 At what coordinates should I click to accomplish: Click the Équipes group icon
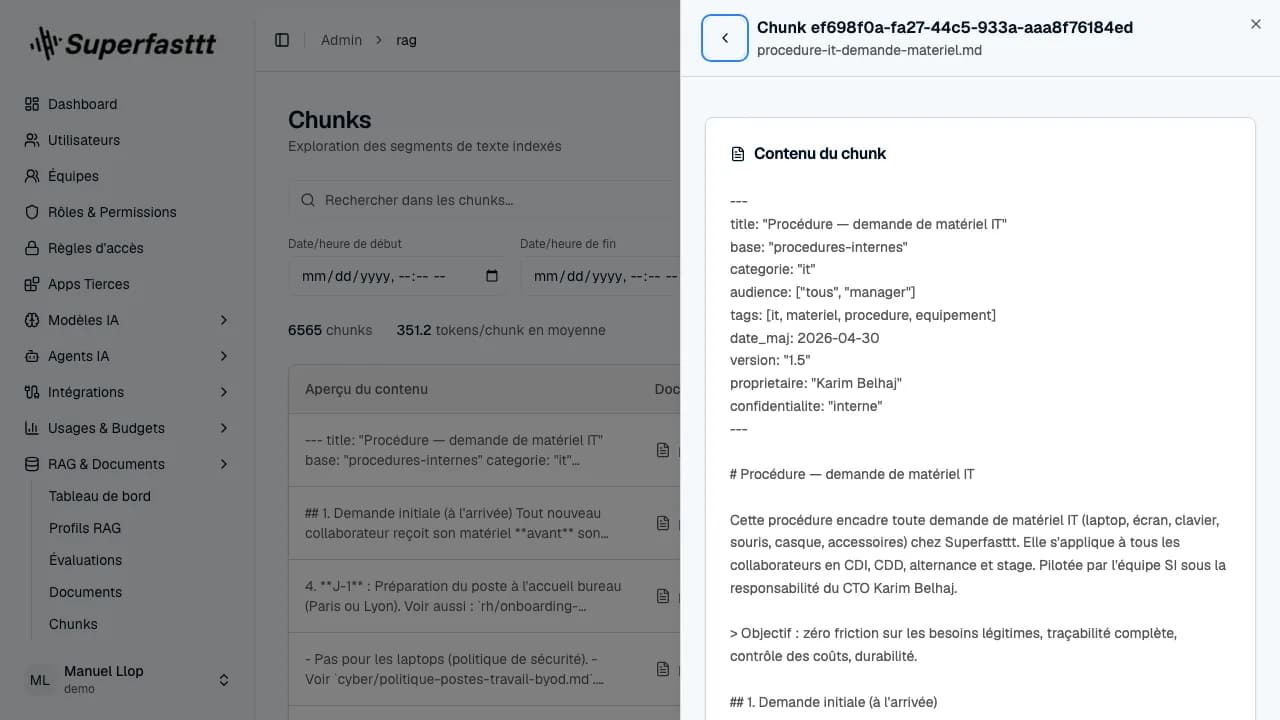pos(32,176)
